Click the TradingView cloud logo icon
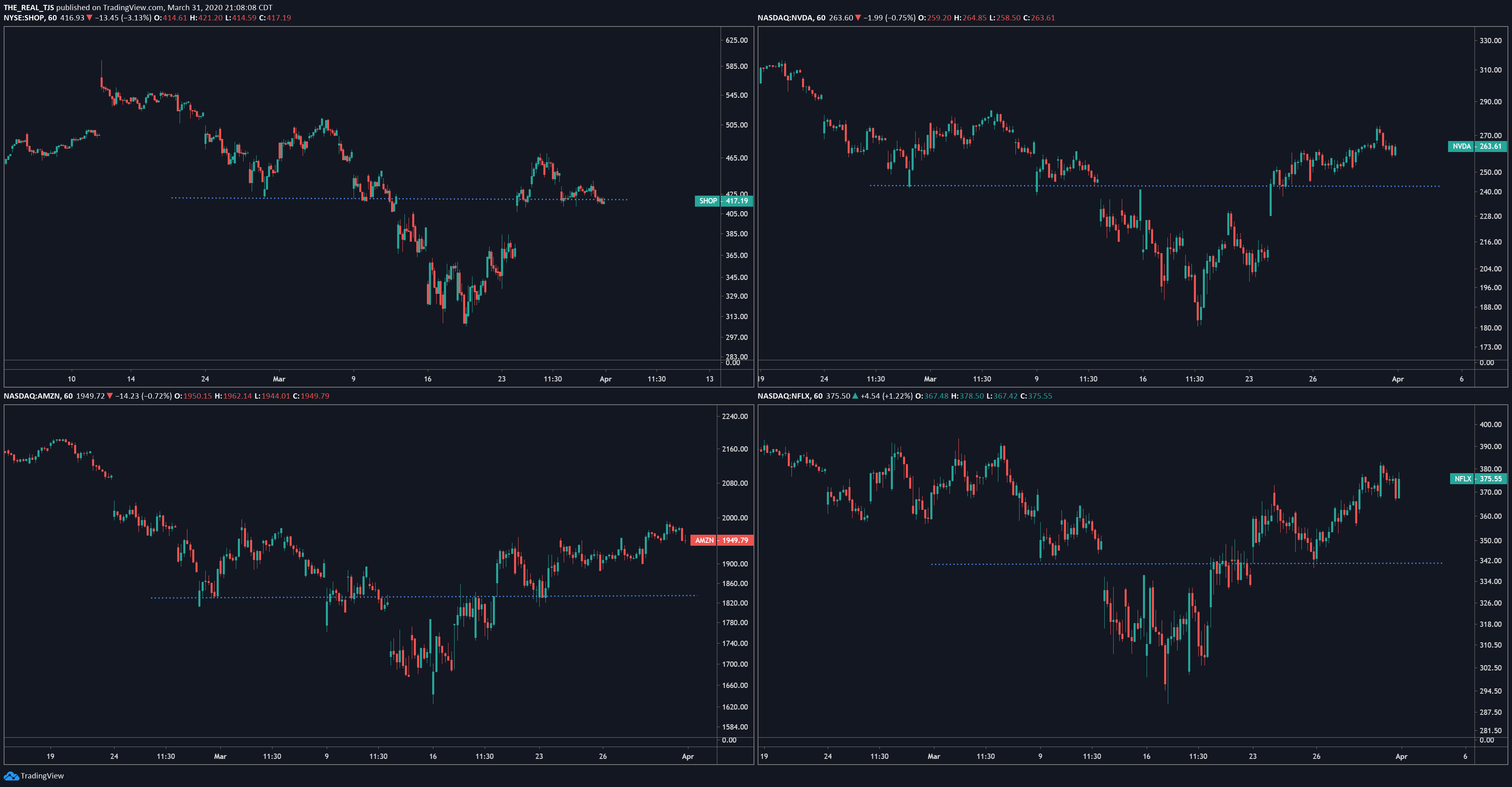This screenshot has height=787, width=1512. pos(11,776)
